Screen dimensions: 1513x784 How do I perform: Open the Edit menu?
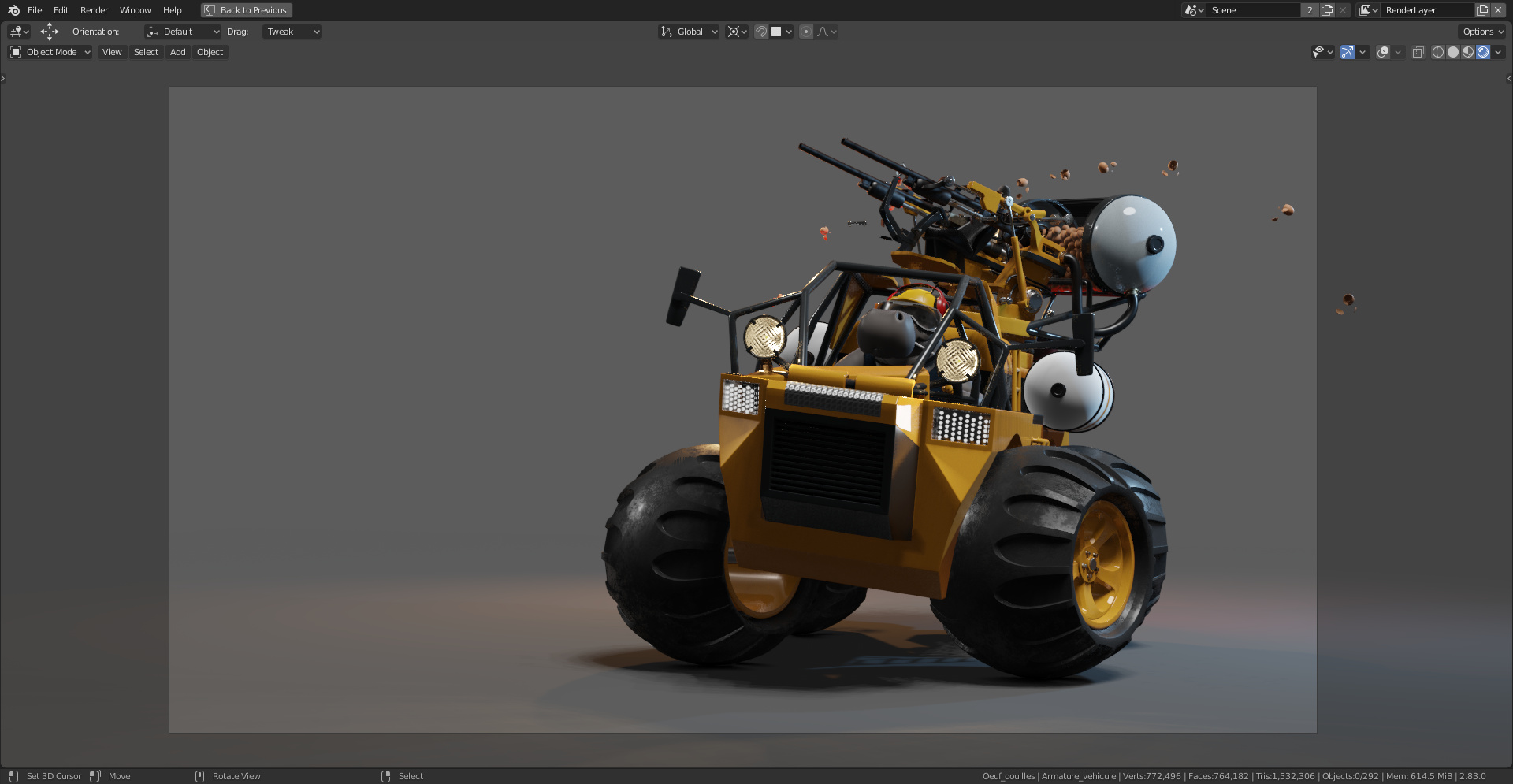point(61,10)
